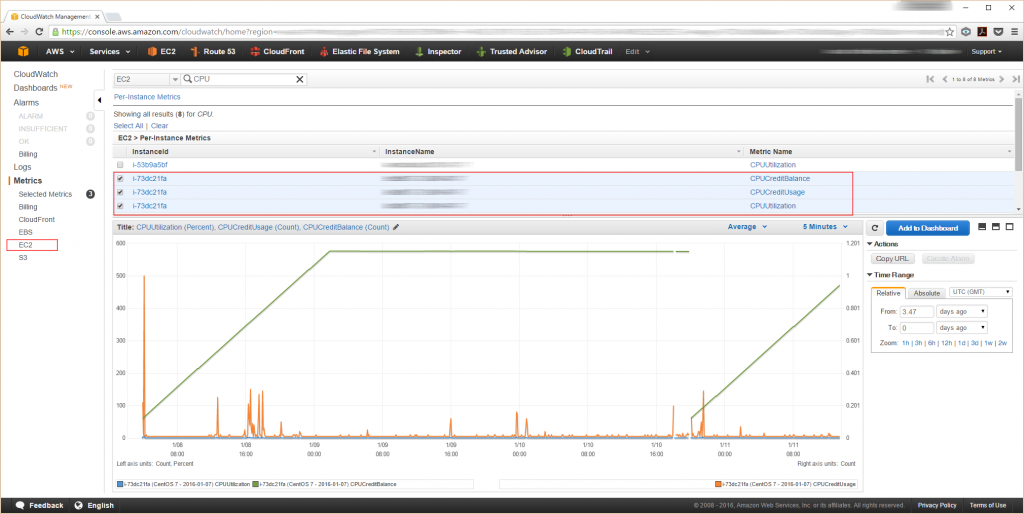Click the Feedback speech bubble in footer

tap(20, 506)
